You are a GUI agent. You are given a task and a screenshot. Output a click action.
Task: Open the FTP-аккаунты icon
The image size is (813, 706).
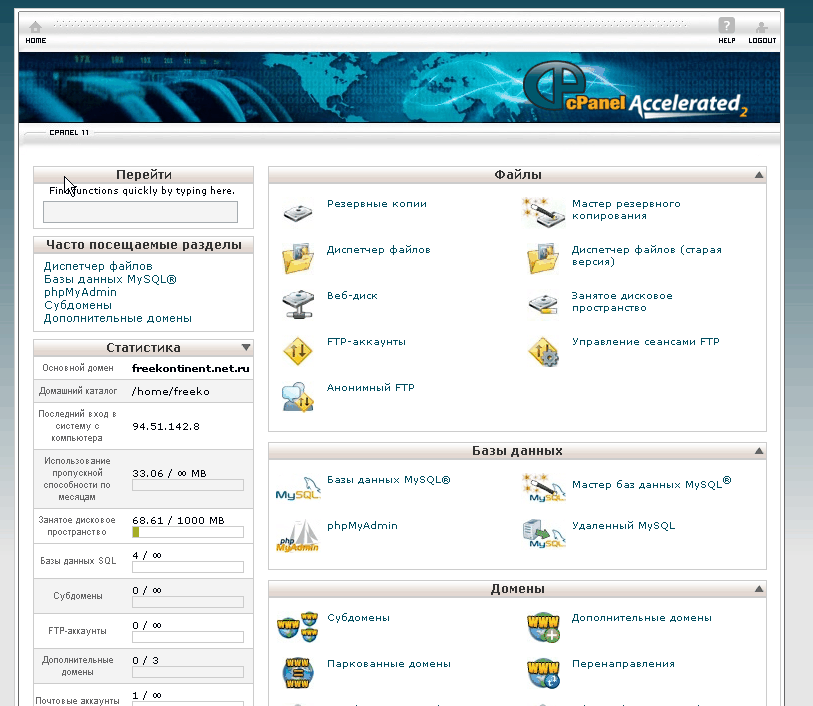[x=298, y=350]
